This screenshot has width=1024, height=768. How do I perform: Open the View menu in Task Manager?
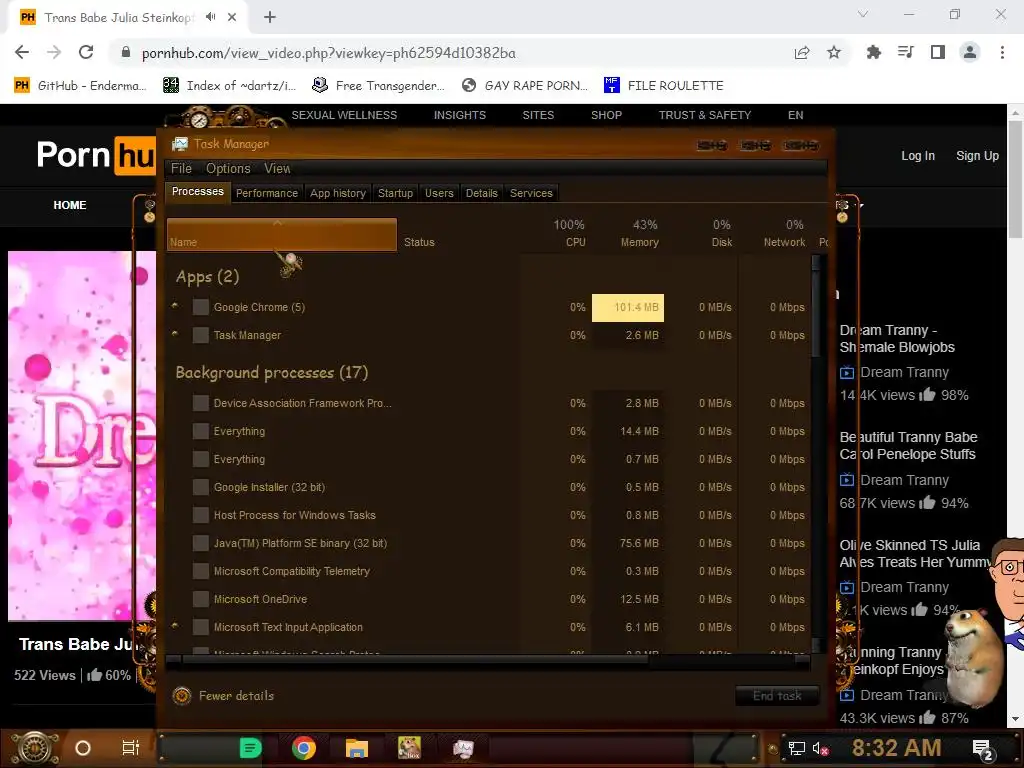[x=277, y=168]
